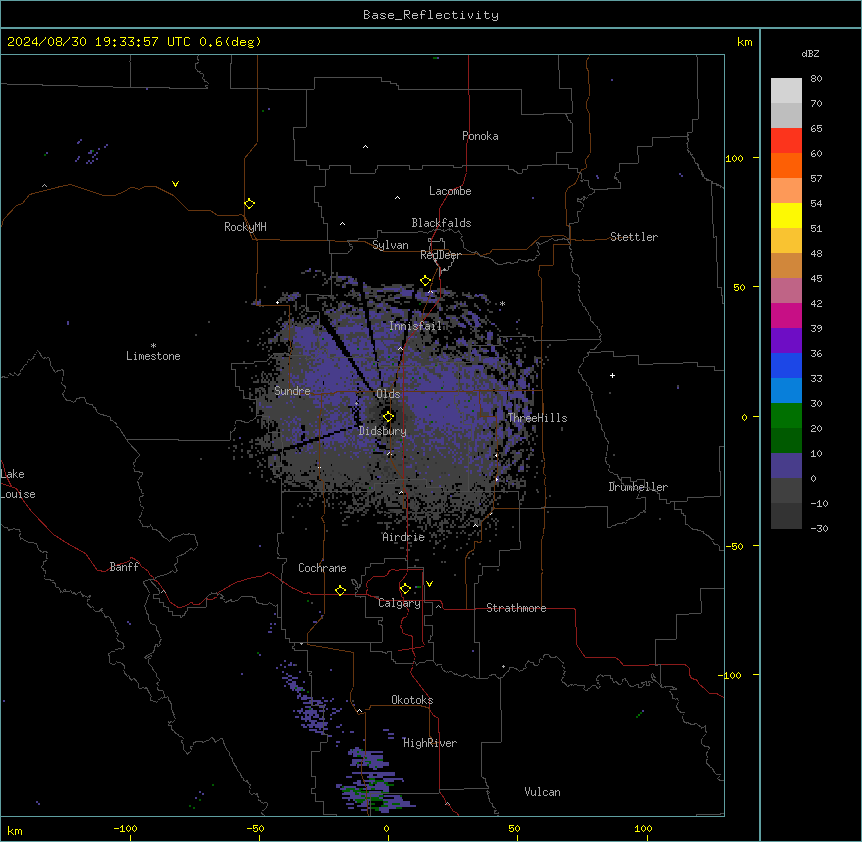Click the Blackfalds town label
The width and height of the screenshot is (862, 842).
441,223
